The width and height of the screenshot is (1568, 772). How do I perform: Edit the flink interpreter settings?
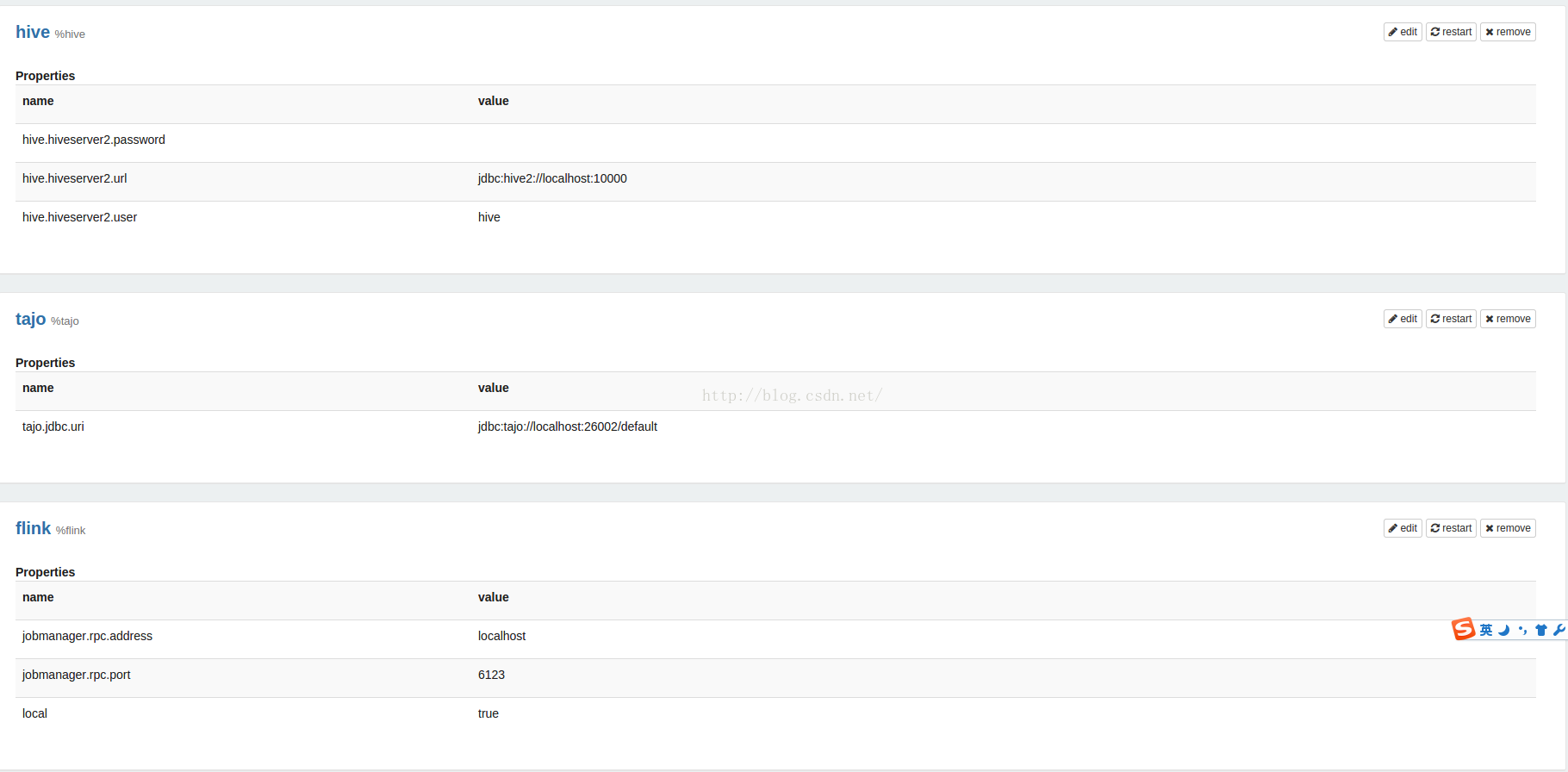1403,528
